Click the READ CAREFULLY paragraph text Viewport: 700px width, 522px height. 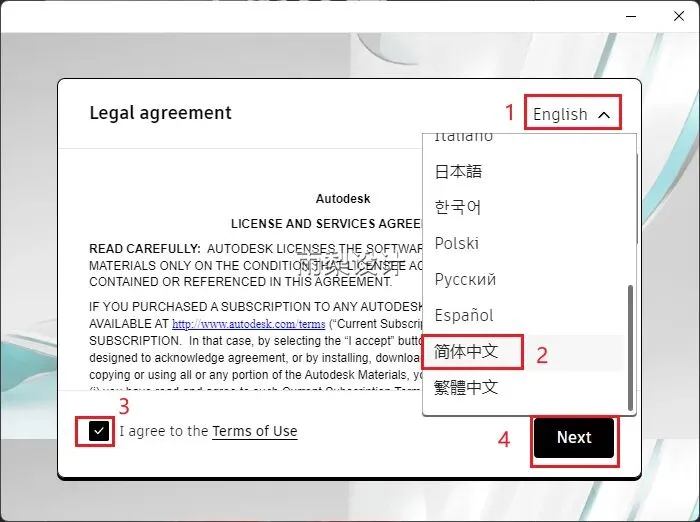tap(256, 265)
